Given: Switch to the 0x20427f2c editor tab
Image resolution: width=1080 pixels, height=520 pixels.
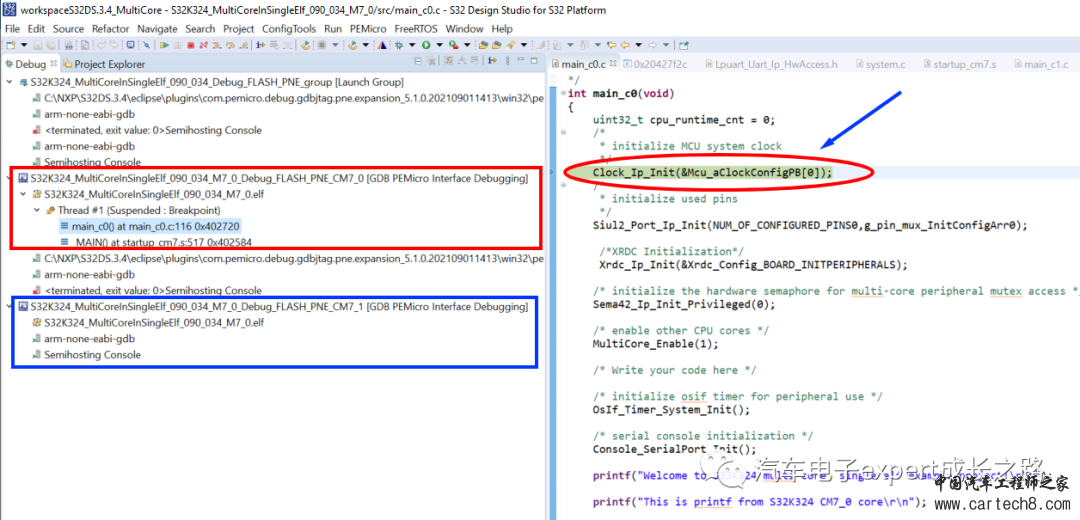Looking at the screenshot, I should tap(654, 64).
